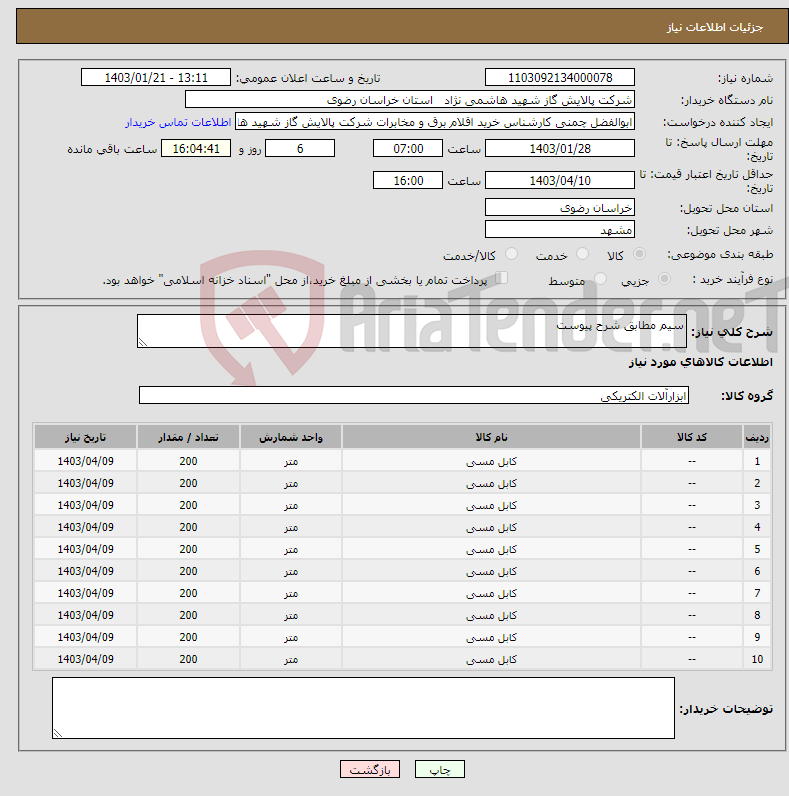Click the price validity date 1403/04/10

[560, 180]
